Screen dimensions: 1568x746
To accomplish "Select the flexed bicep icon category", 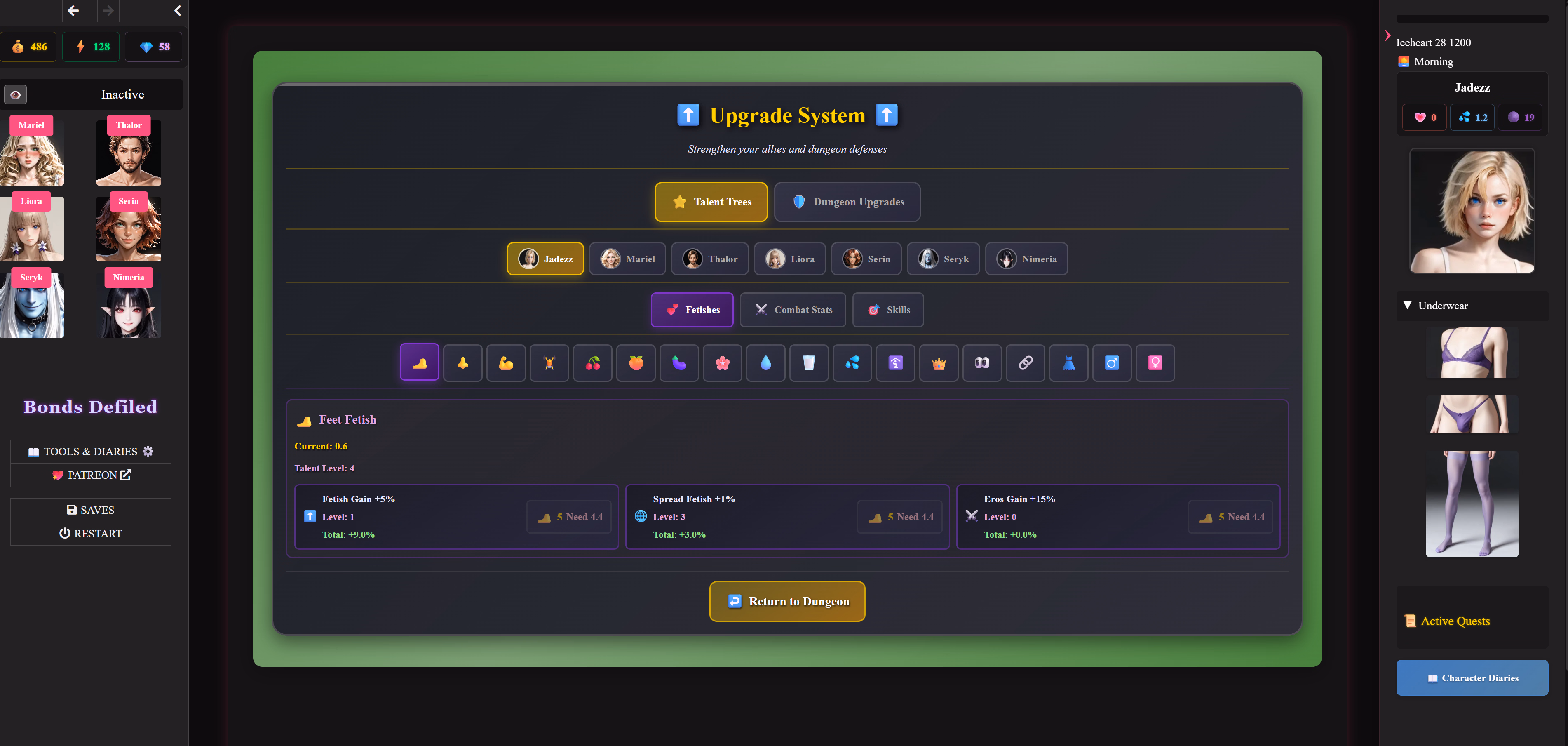I will [506, 363].
